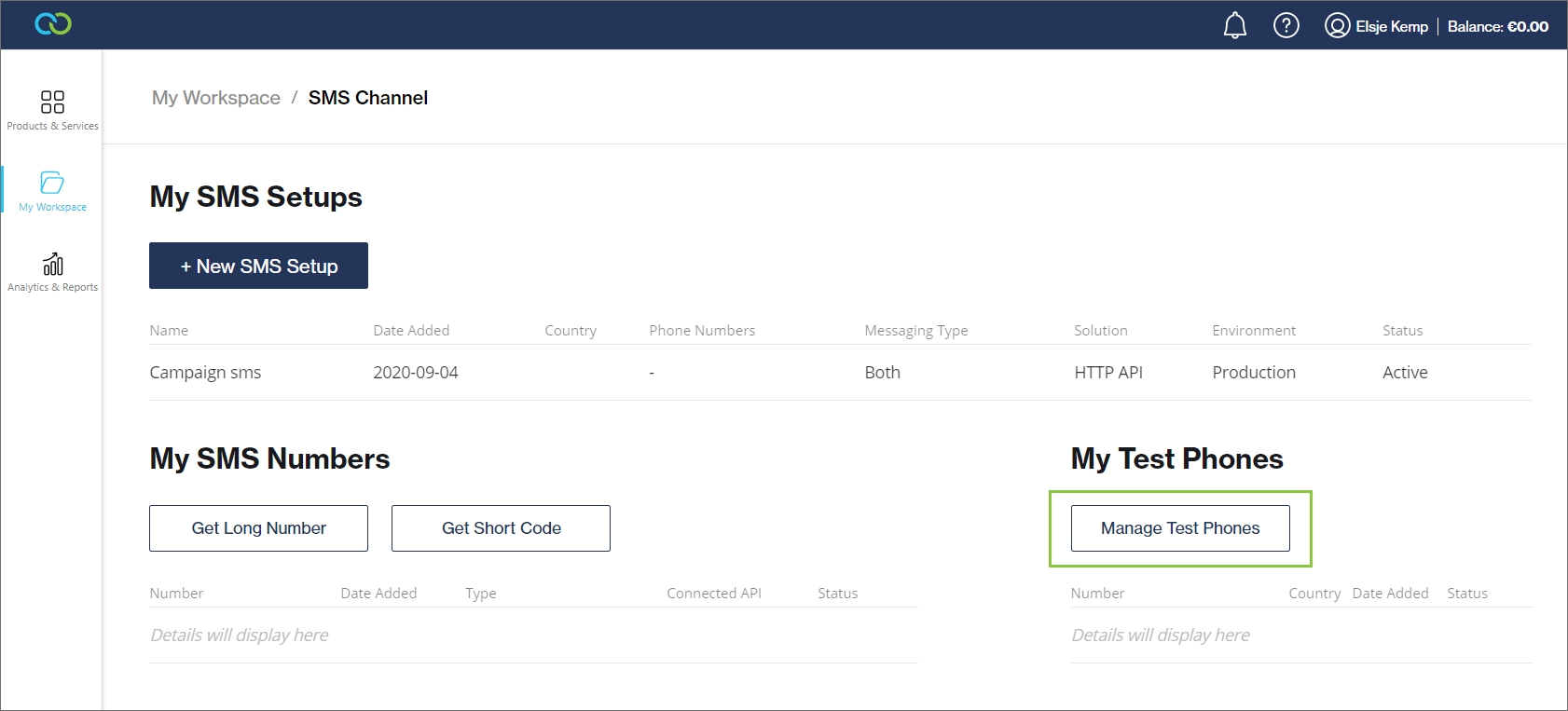Open Products & Services grid icon
The image size is (1568, 711).
pos(52,102)
